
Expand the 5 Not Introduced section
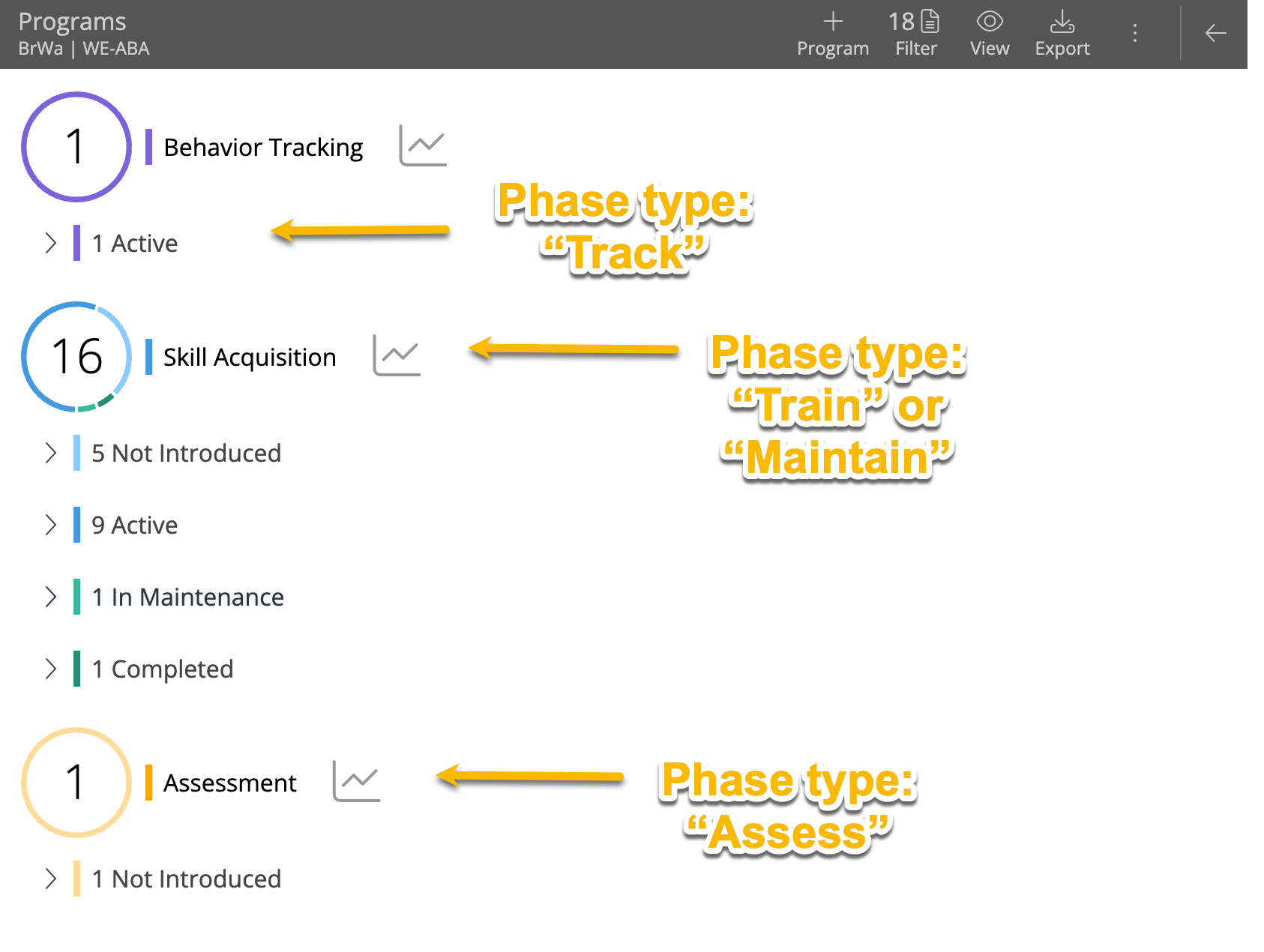(x=51, y=452)
